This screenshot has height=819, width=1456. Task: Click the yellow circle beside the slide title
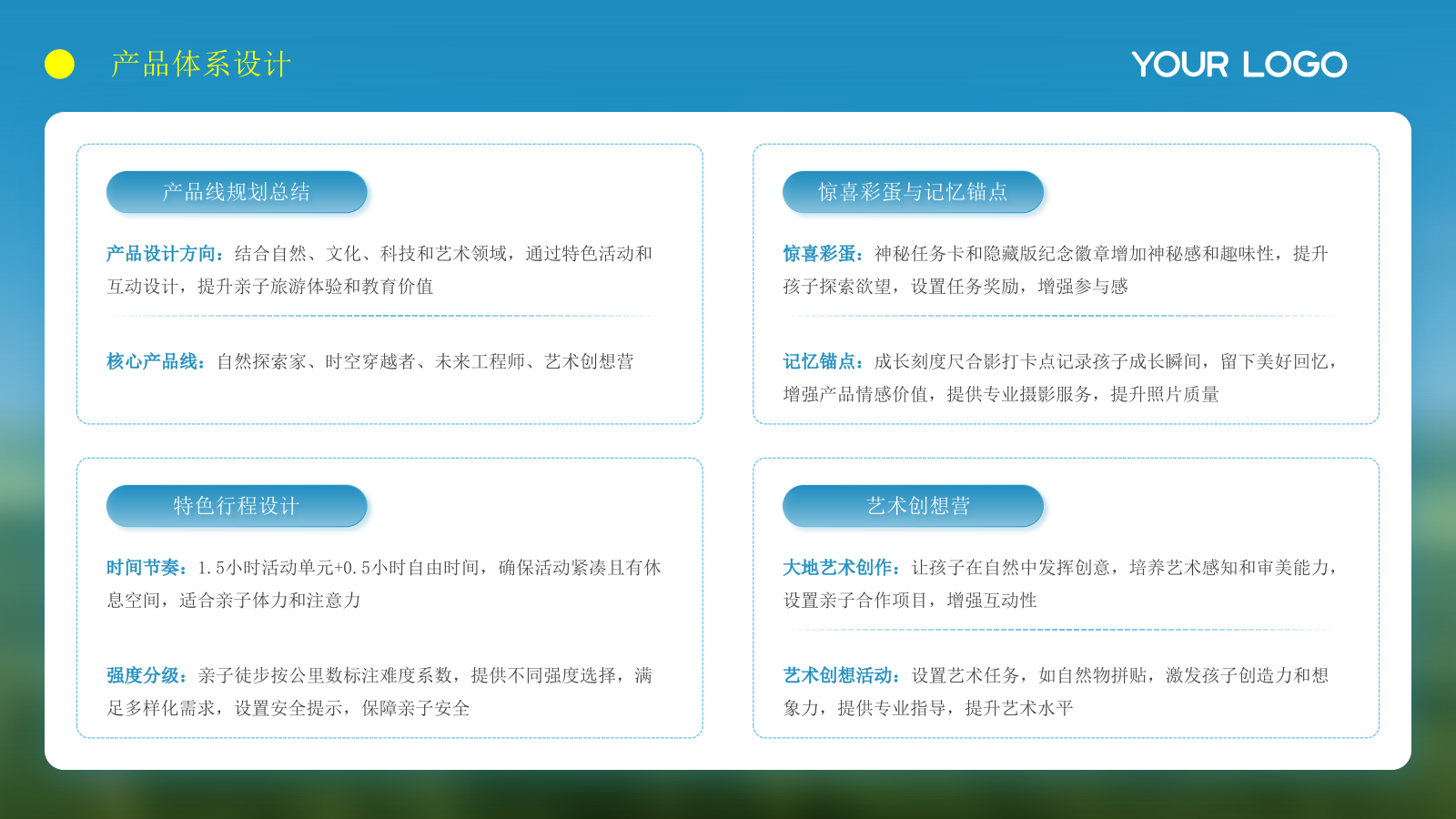59,64
